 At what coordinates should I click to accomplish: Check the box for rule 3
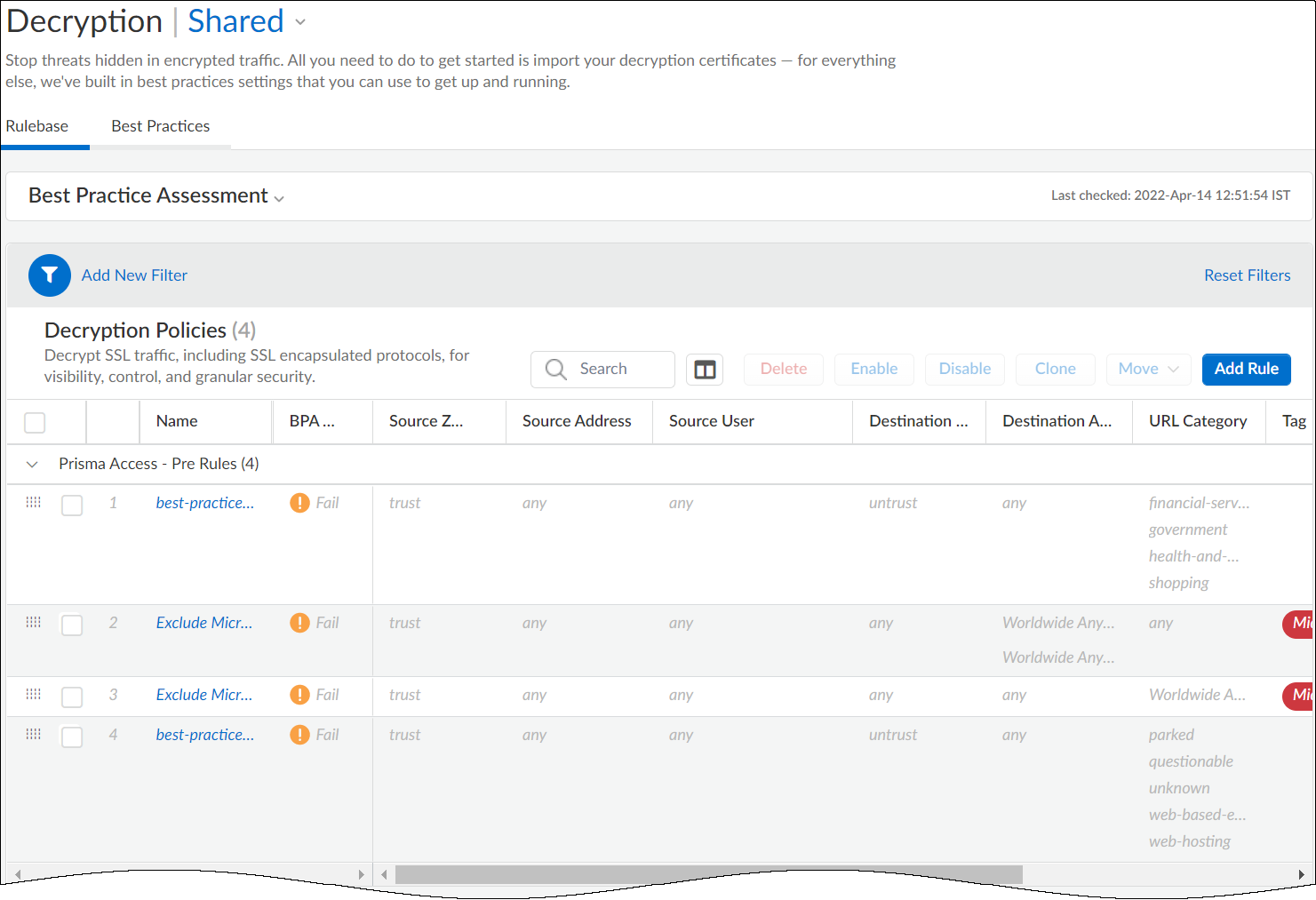(x=72, y=697)
